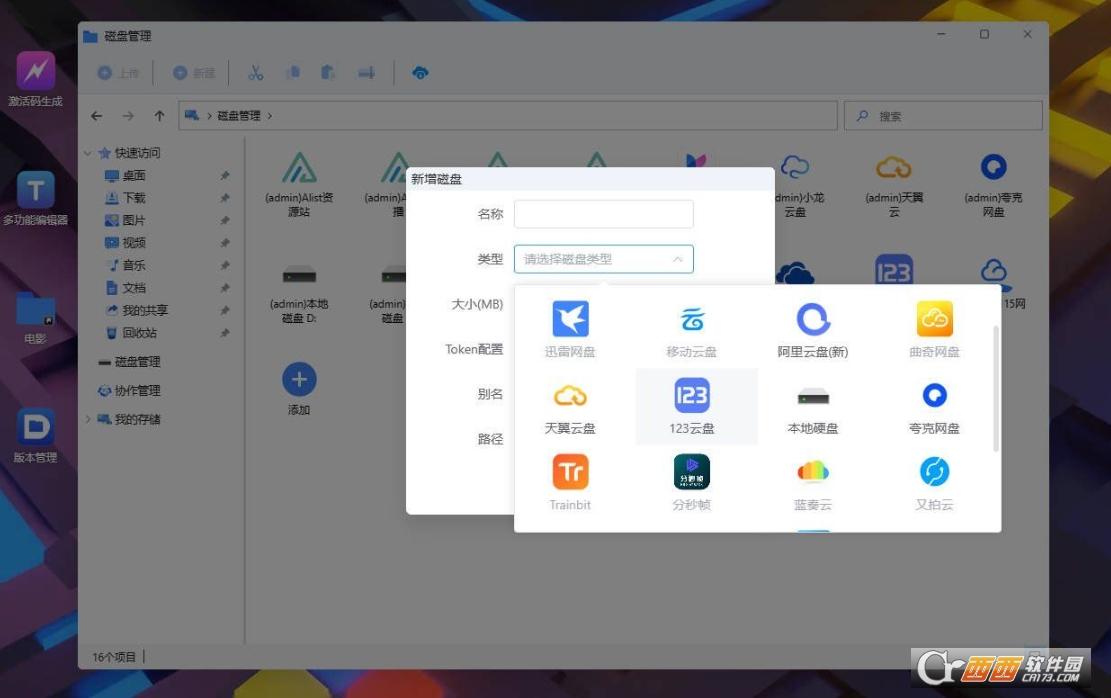This screenshot has height=698, width=1111.
Task: Open 电影 desktop folder
Action: click(35, 317)
